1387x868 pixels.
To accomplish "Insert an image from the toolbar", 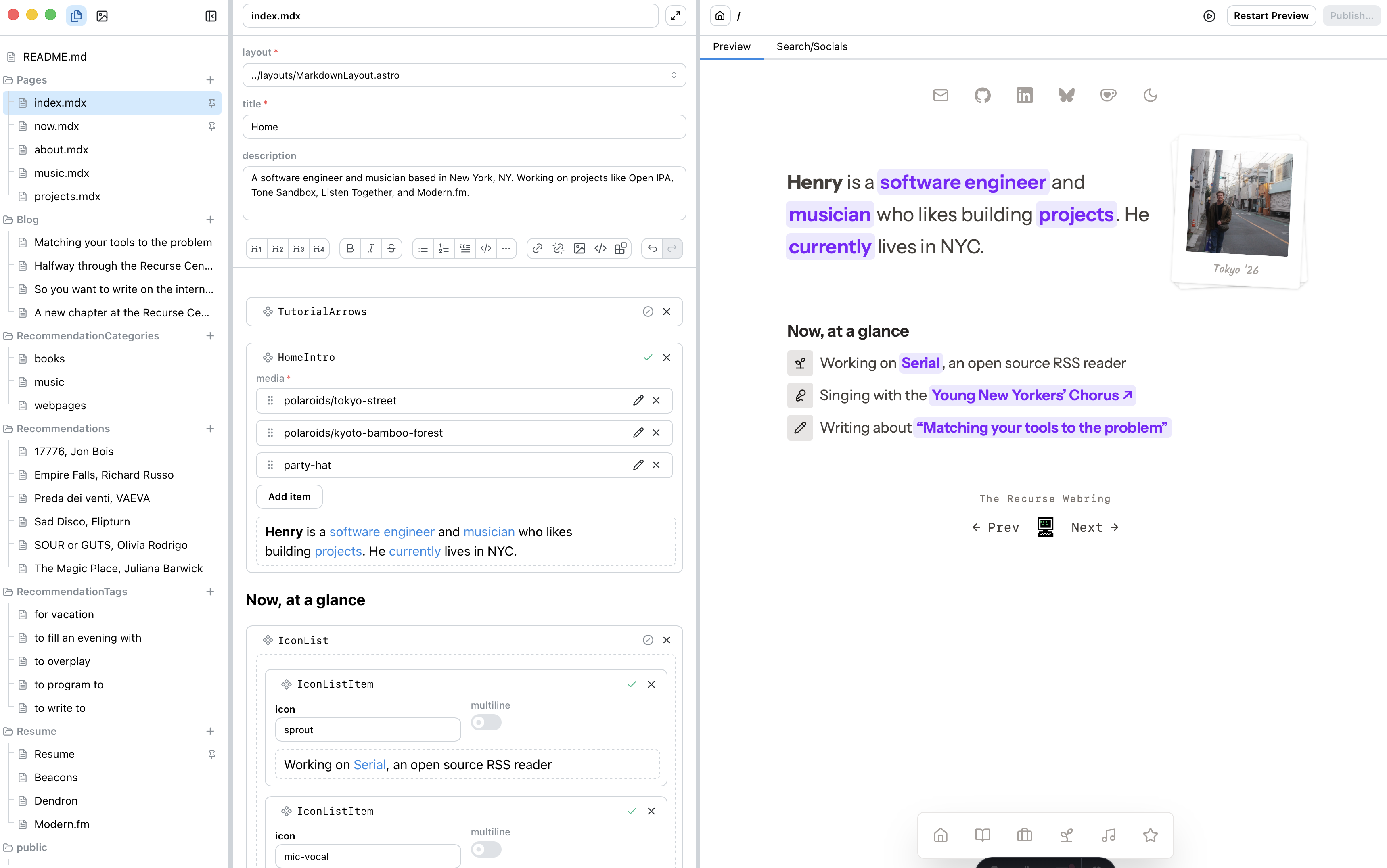I will pos(579,249).
